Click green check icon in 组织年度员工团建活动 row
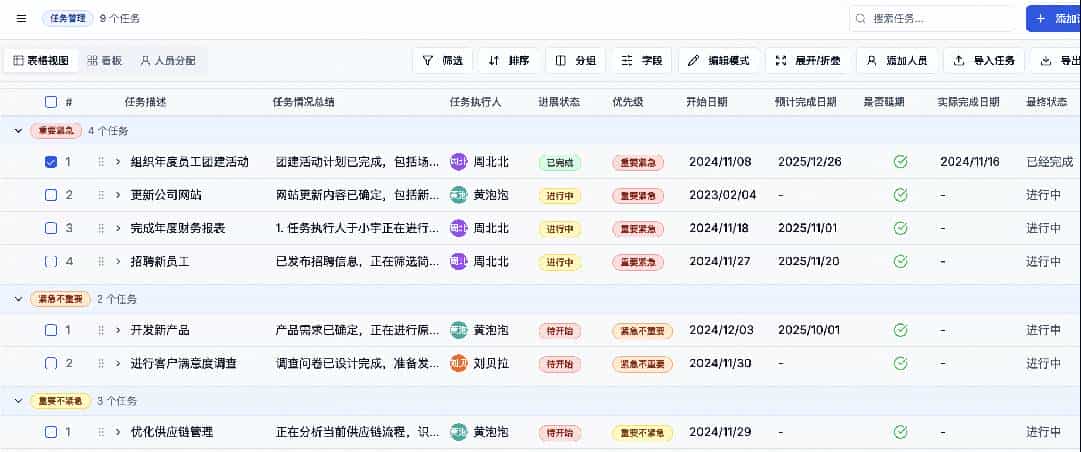 click(900, 162)
